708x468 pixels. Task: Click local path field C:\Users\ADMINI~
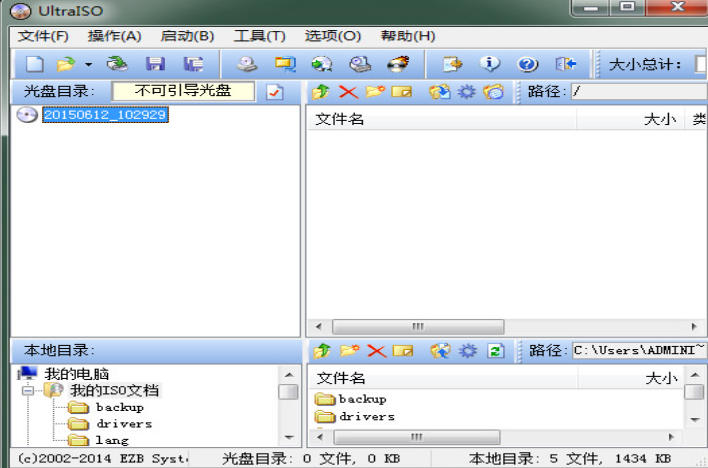(x=640, y=351)
